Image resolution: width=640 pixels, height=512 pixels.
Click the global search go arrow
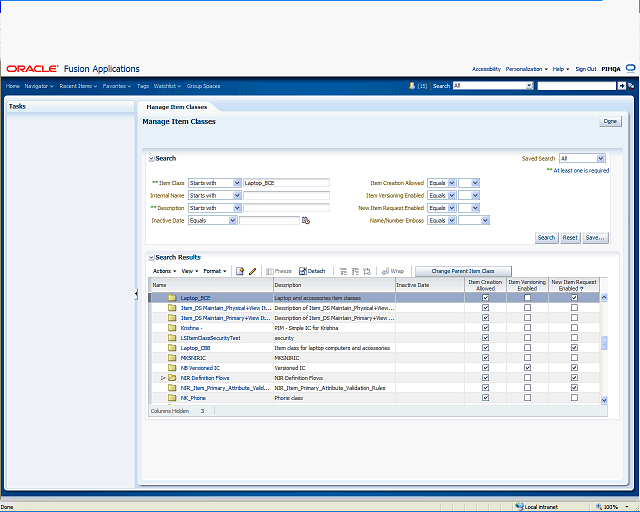(x=621, y=86)
